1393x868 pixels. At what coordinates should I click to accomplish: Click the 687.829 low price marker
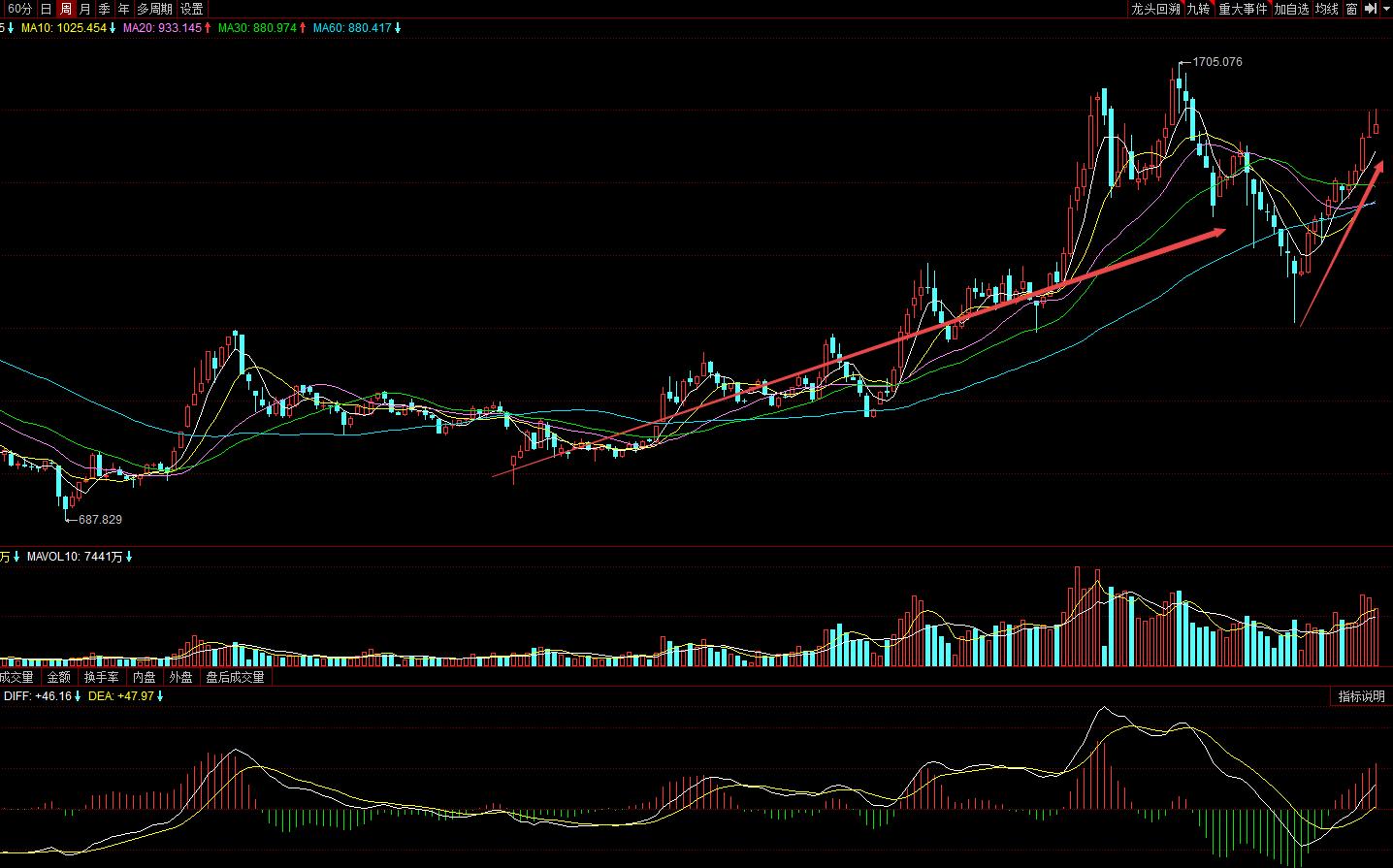(x=100, y=520)
